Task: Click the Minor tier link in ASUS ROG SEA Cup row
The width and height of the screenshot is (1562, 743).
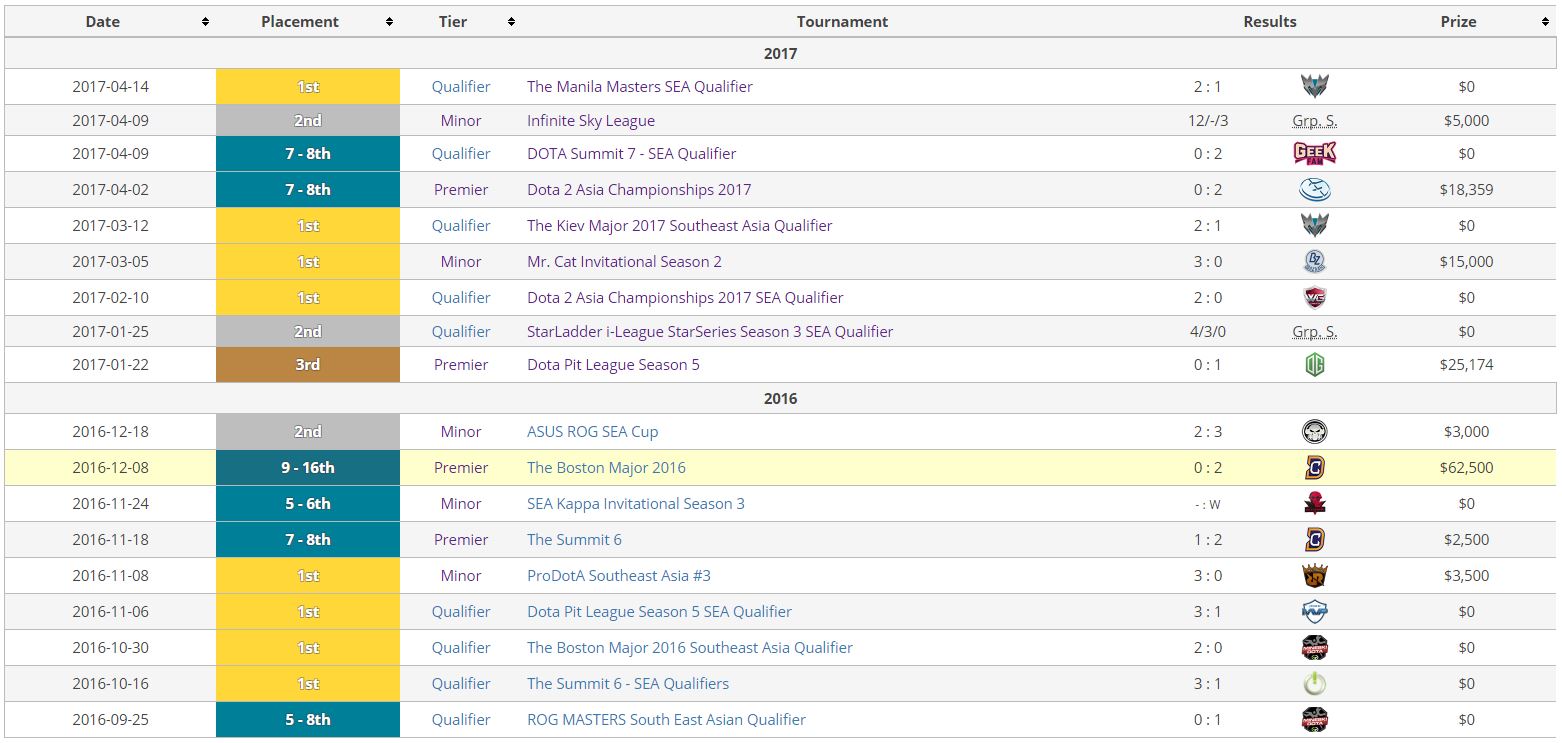Action: point(461,432)
